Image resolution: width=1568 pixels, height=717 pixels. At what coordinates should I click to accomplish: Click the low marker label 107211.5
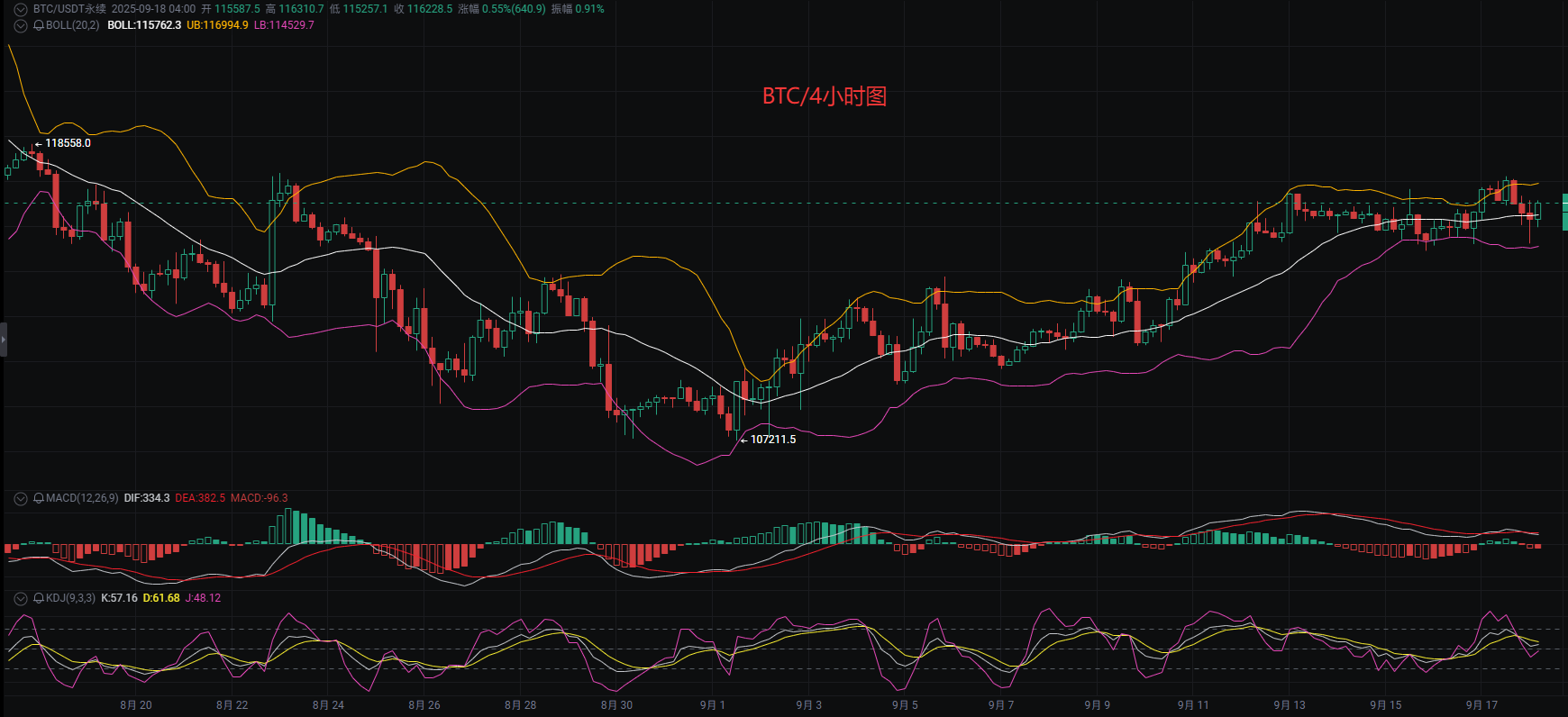coord(773,440)
